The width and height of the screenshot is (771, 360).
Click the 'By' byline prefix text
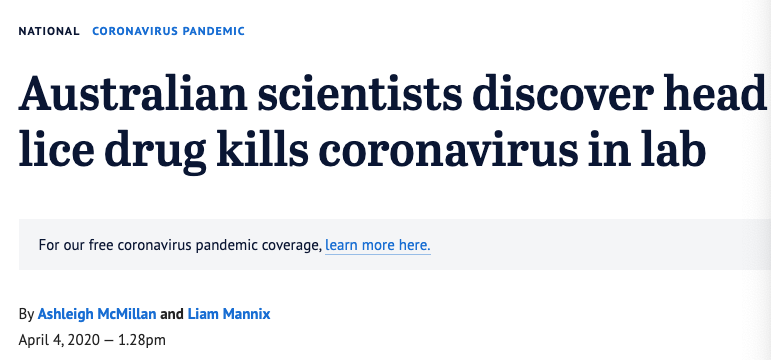point(27,314)
